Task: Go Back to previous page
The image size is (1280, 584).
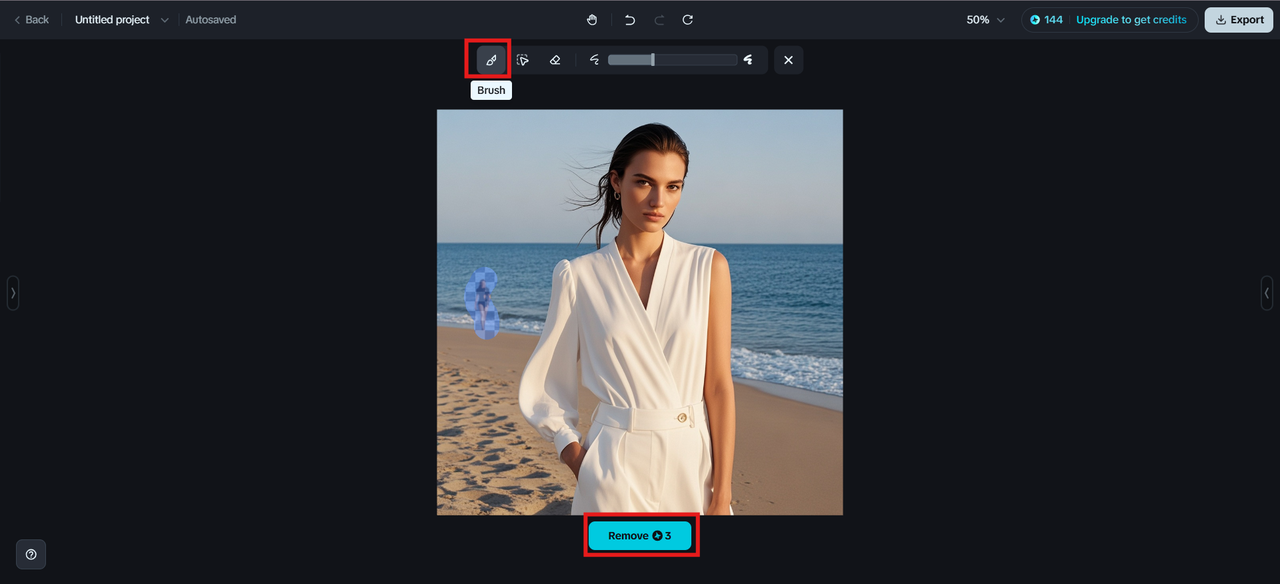Action: tap(31, 20)
